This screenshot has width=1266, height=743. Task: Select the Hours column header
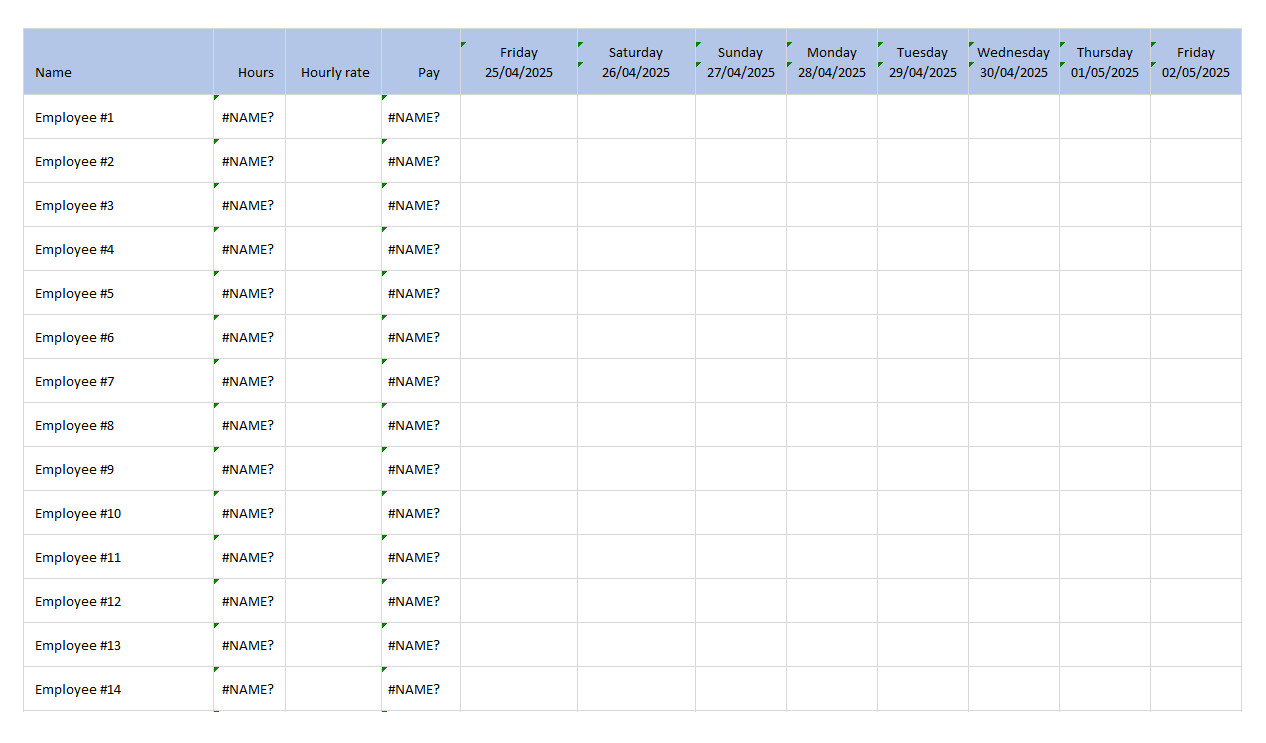[x=249, y=62]
